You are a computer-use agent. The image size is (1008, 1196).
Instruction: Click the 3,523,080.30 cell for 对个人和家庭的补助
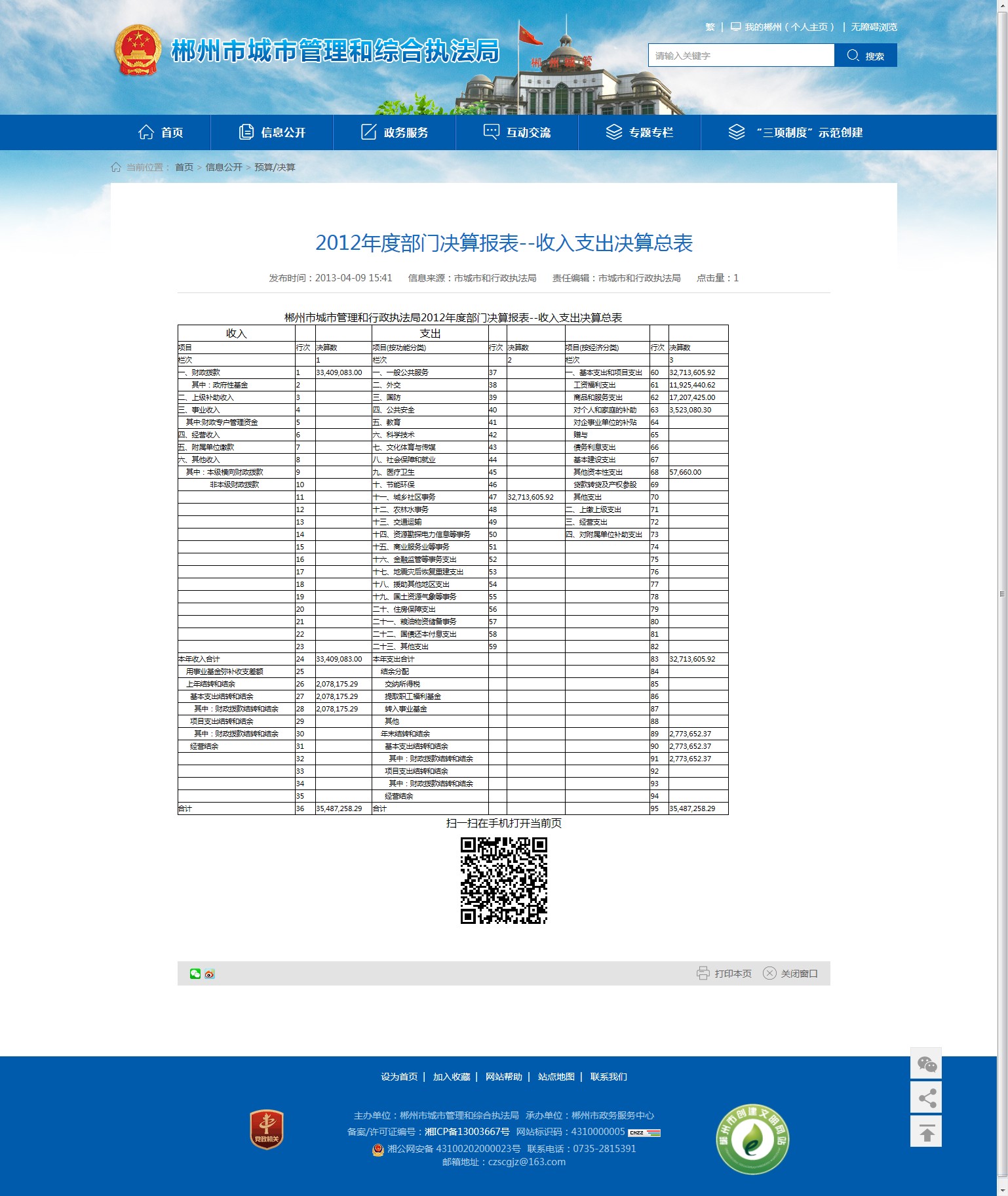[698, 410]
